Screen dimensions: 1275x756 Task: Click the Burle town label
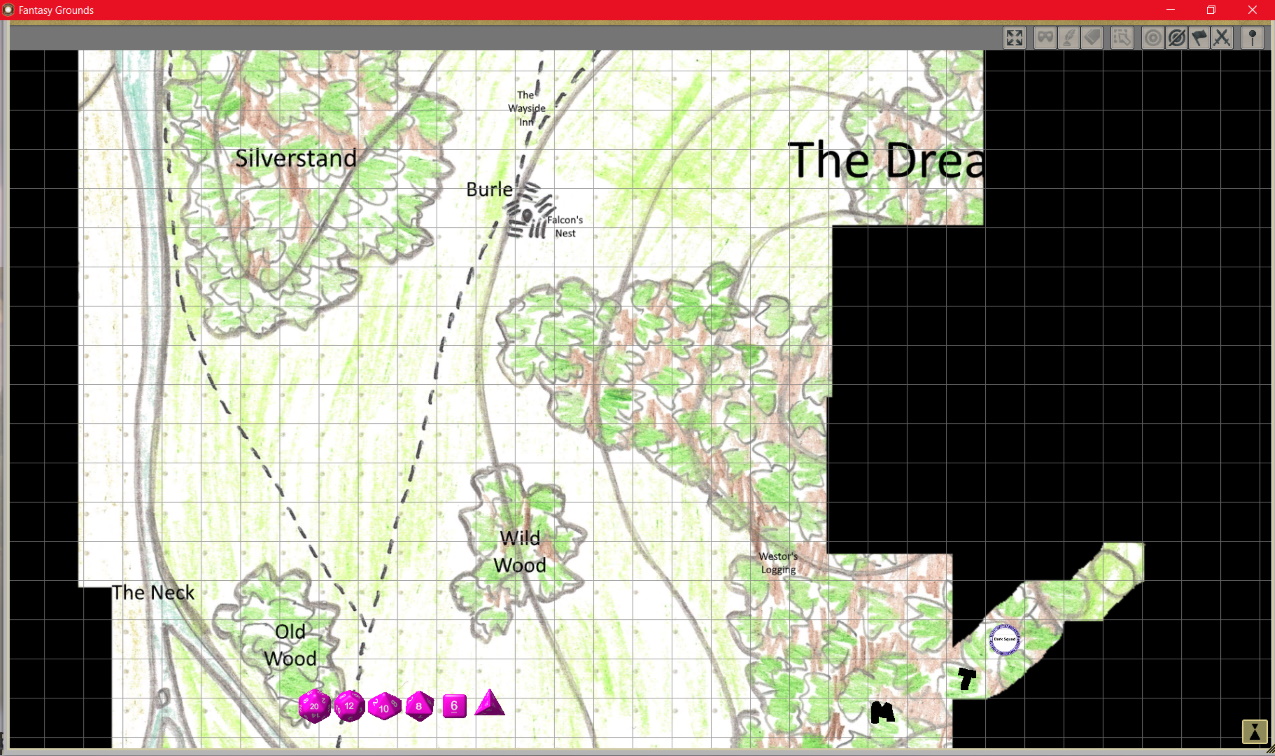coord(490,189)
